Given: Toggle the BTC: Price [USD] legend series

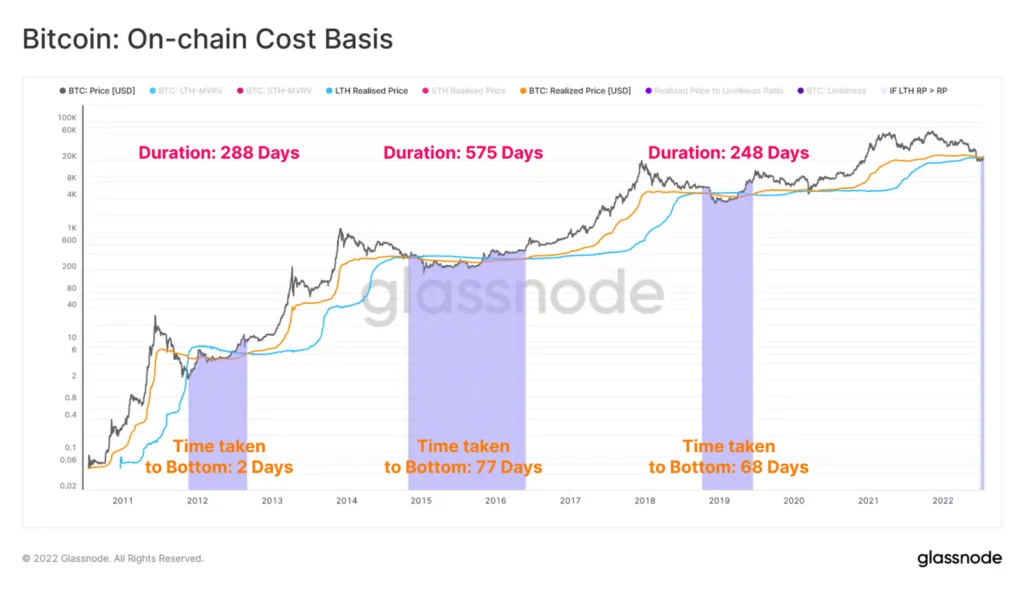Looking at the screenshot, I should (x=97, y=91).
